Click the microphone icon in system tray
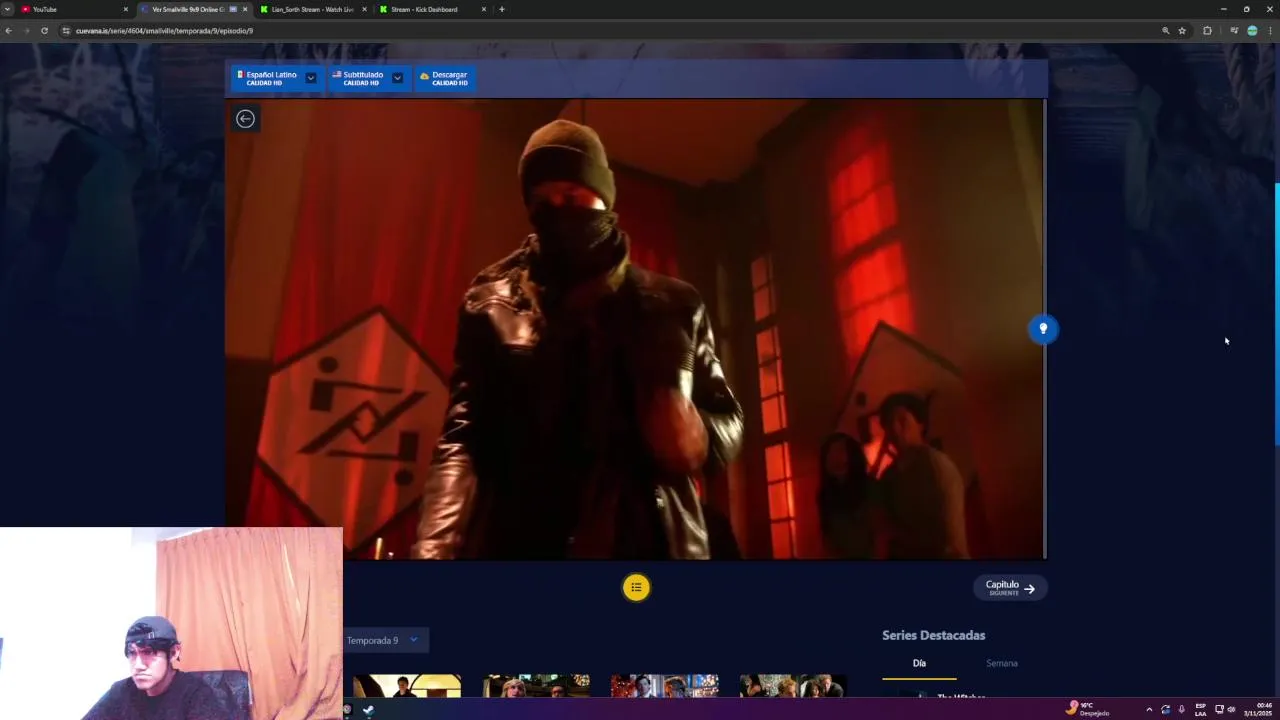Viewport: 1280px width, 720px height. point(1182,709)
